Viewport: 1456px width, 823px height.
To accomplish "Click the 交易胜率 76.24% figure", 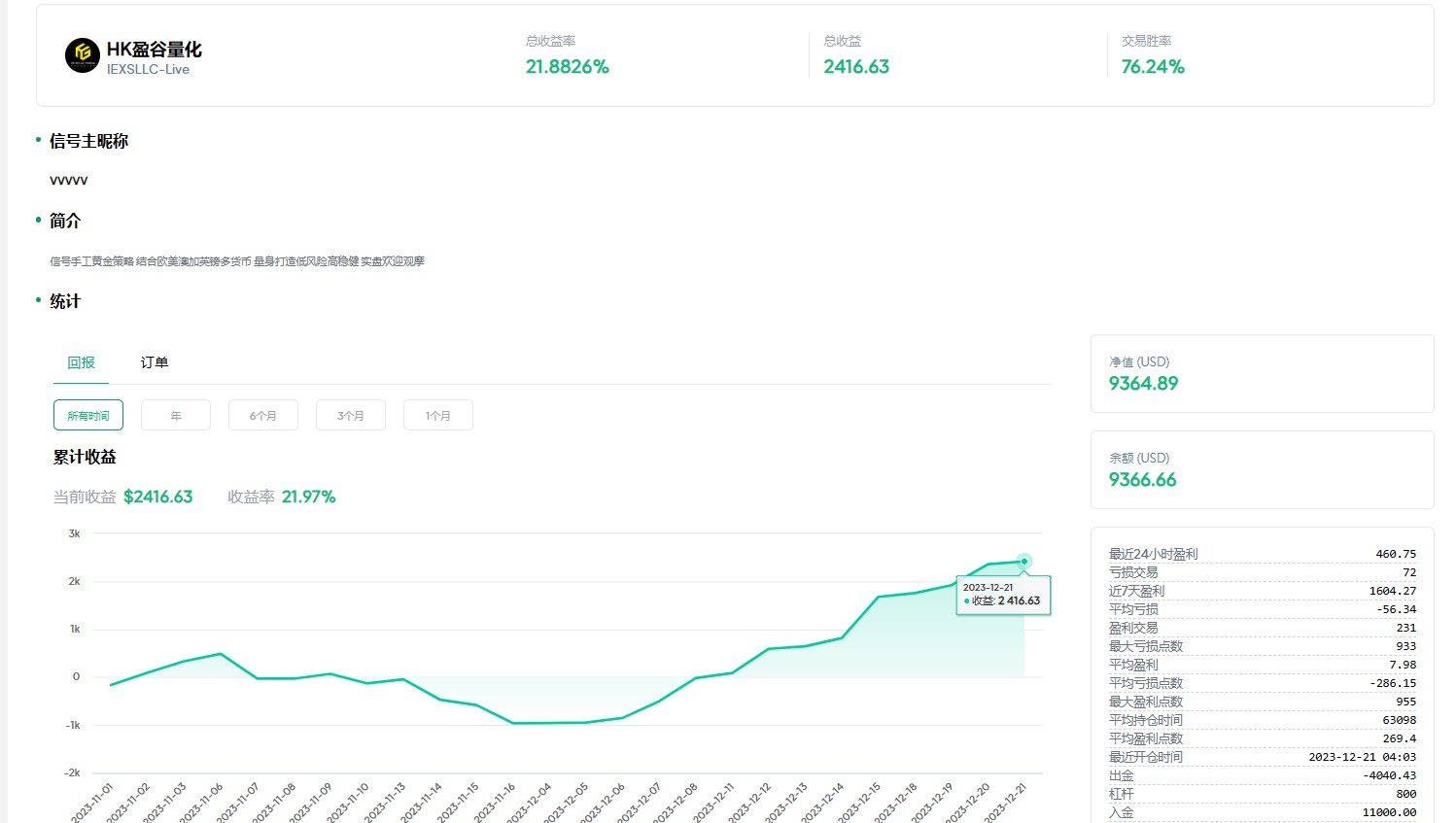I will point(1153,67).
